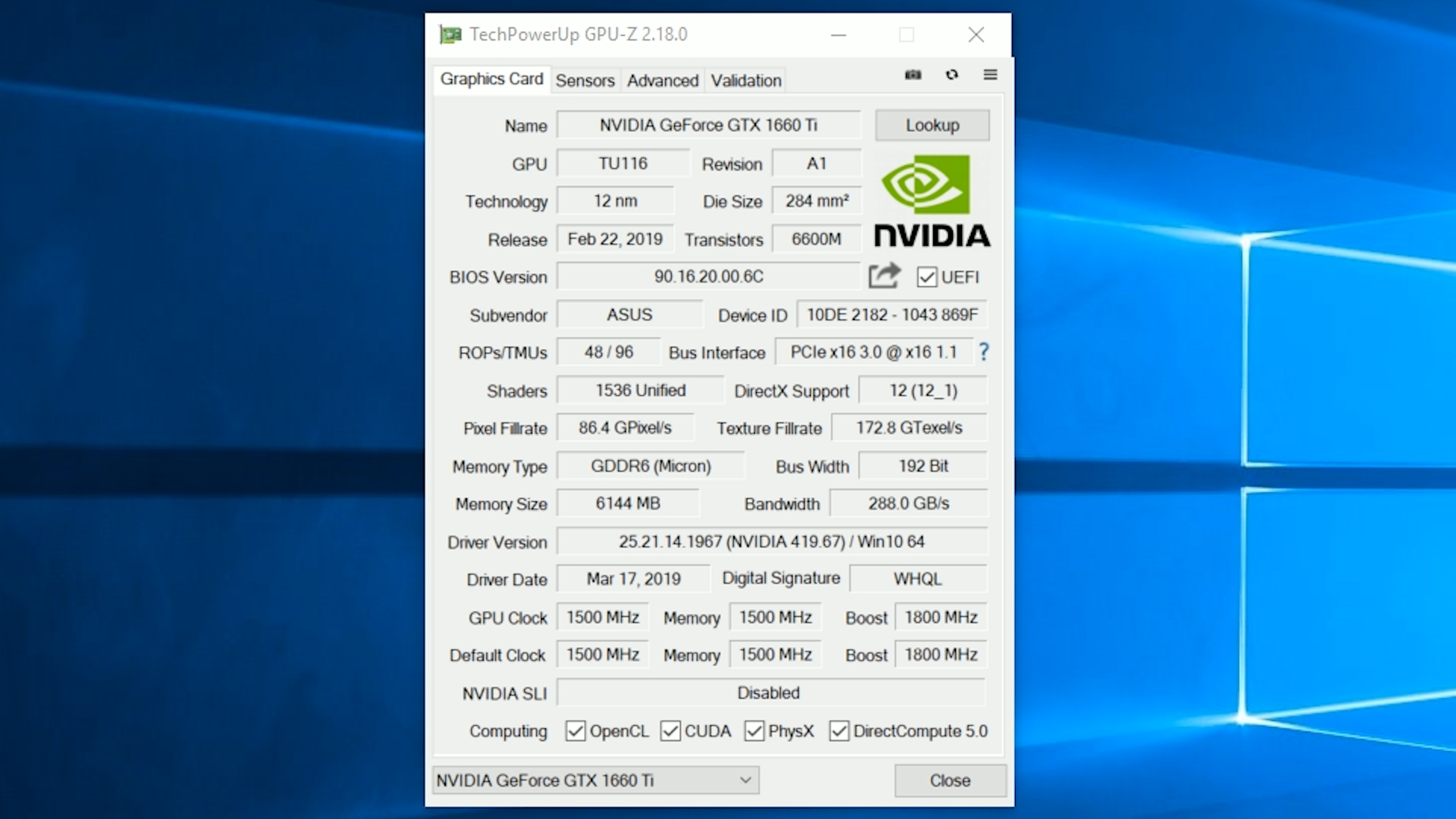Click the Driver Date field Mar 17, 2019
Screen dimensions: 1456x819
tap(634, 579)
